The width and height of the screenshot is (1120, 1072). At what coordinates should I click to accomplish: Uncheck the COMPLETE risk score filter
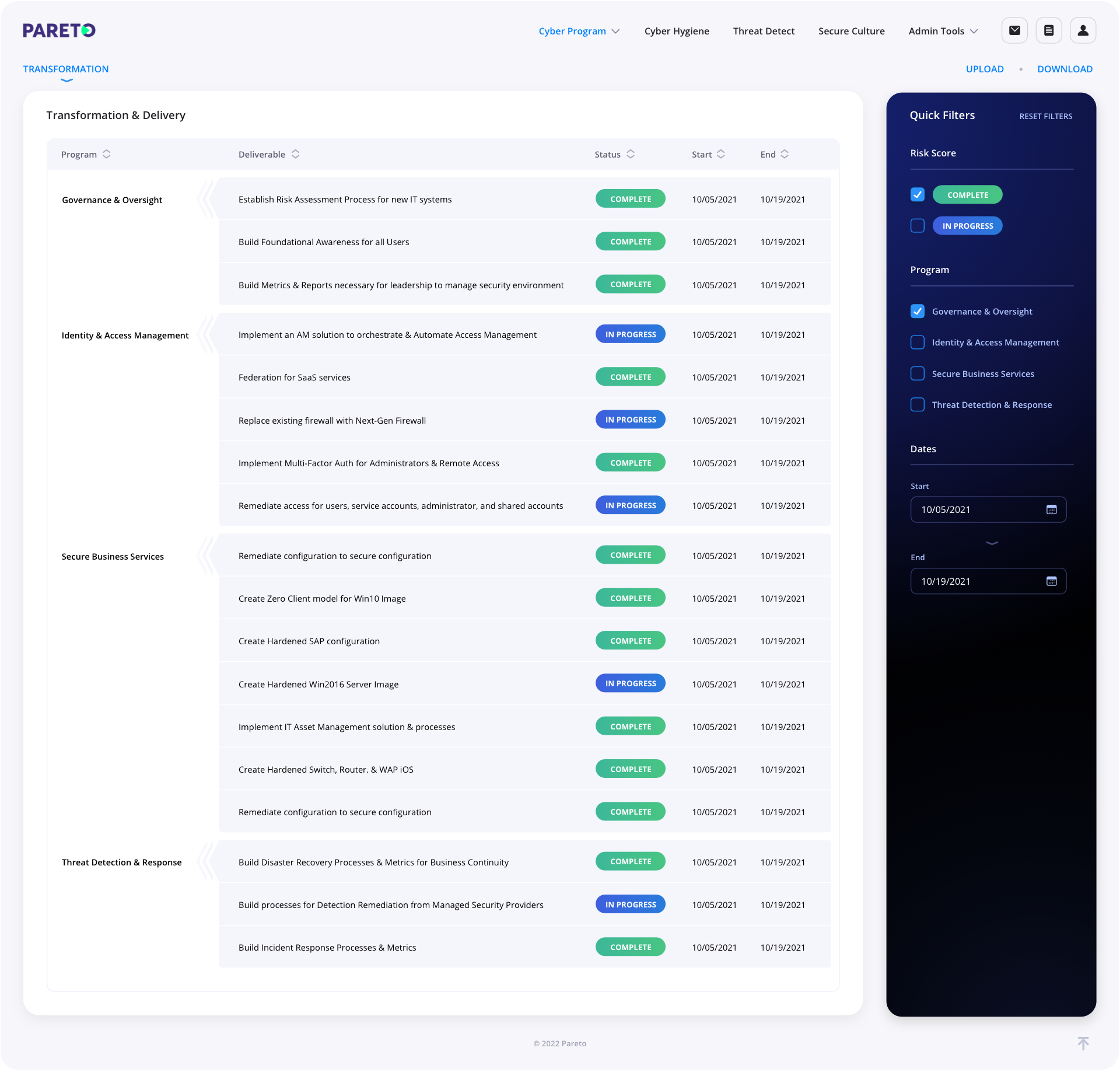[x=917, y=194]
